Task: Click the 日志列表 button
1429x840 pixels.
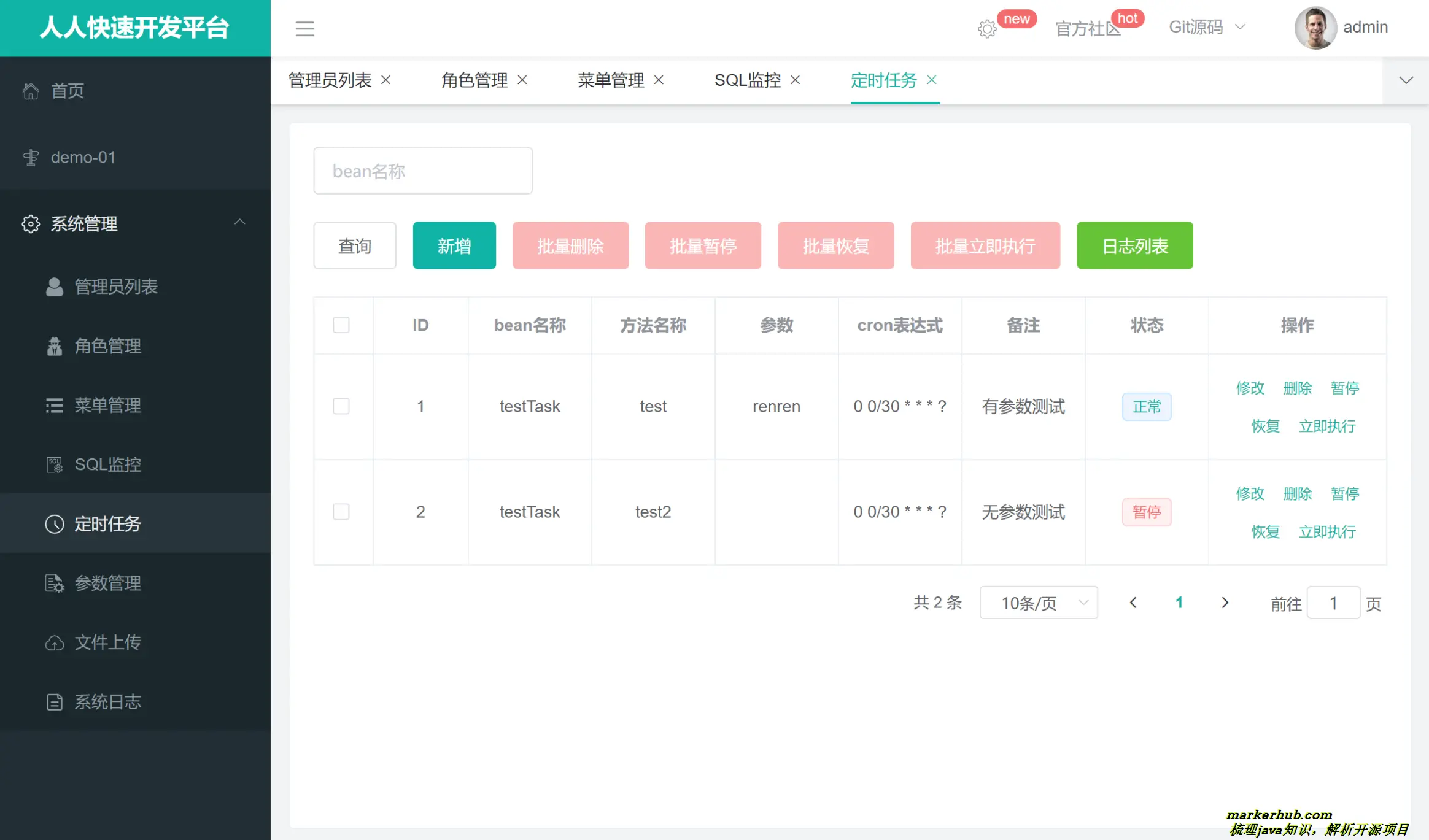Action: [1134, 245]
